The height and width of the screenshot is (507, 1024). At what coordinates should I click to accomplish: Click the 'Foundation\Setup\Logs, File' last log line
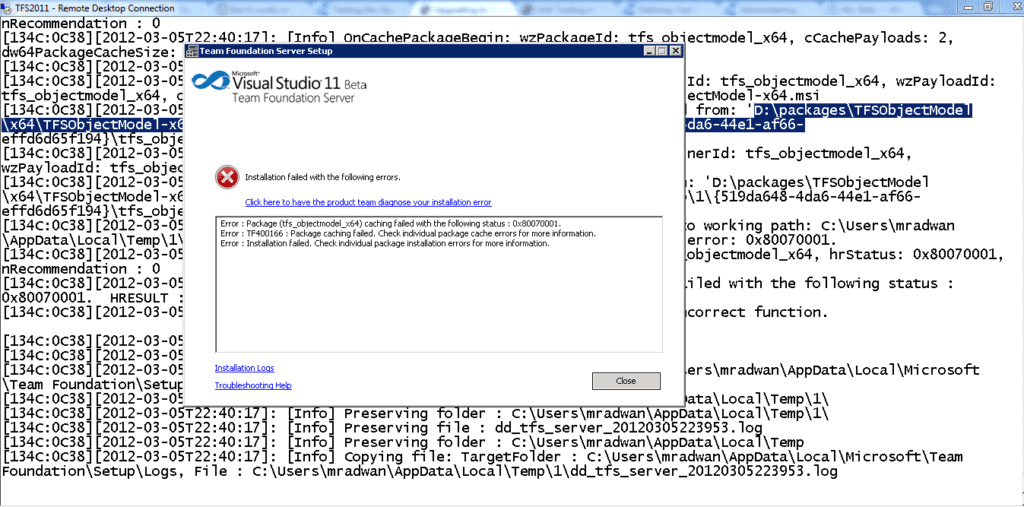tap(419, 471)
